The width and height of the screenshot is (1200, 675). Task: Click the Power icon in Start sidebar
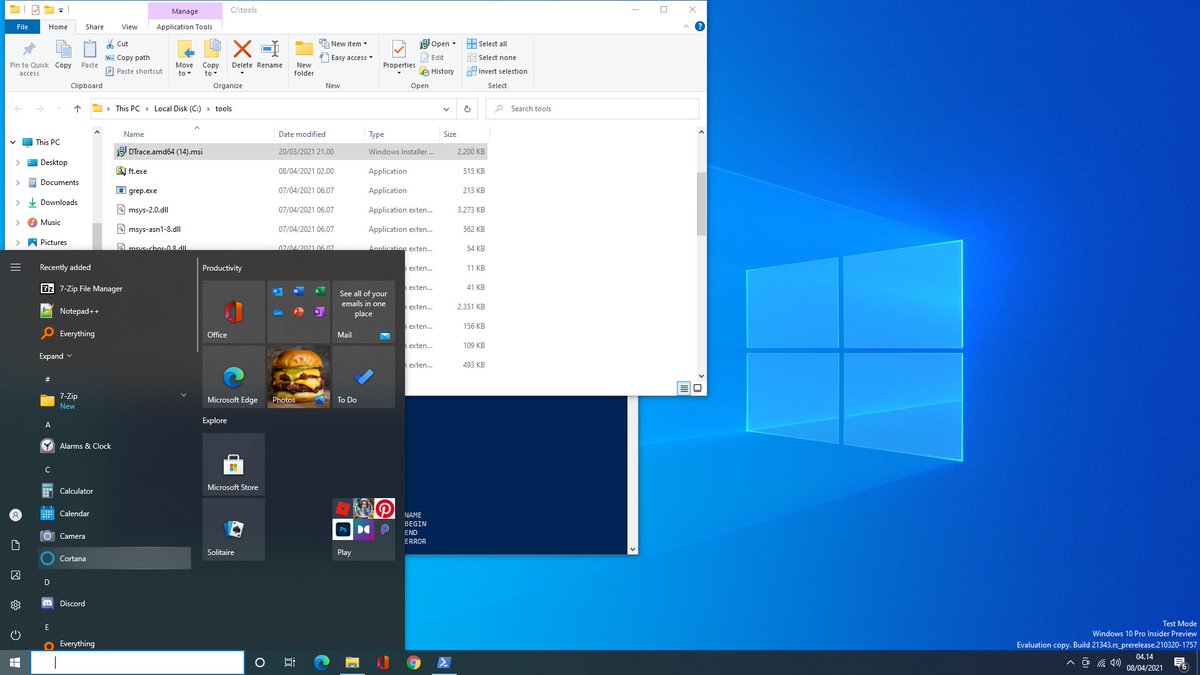pos(15,635)
